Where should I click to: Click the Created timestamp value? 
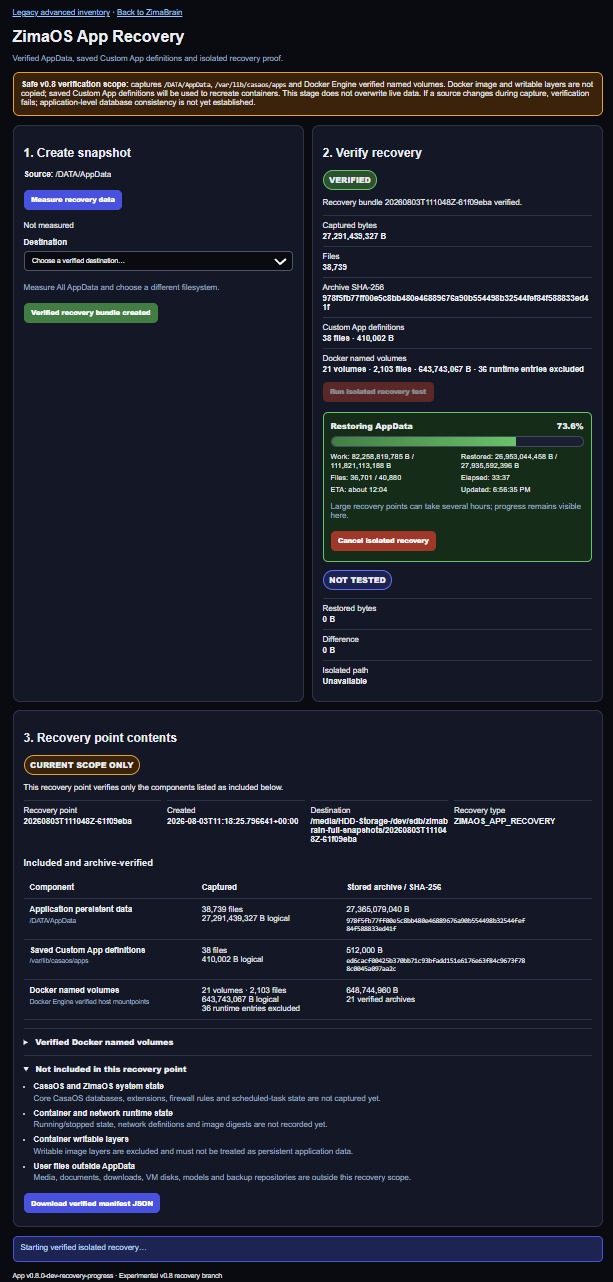click(x=233, y=821)
